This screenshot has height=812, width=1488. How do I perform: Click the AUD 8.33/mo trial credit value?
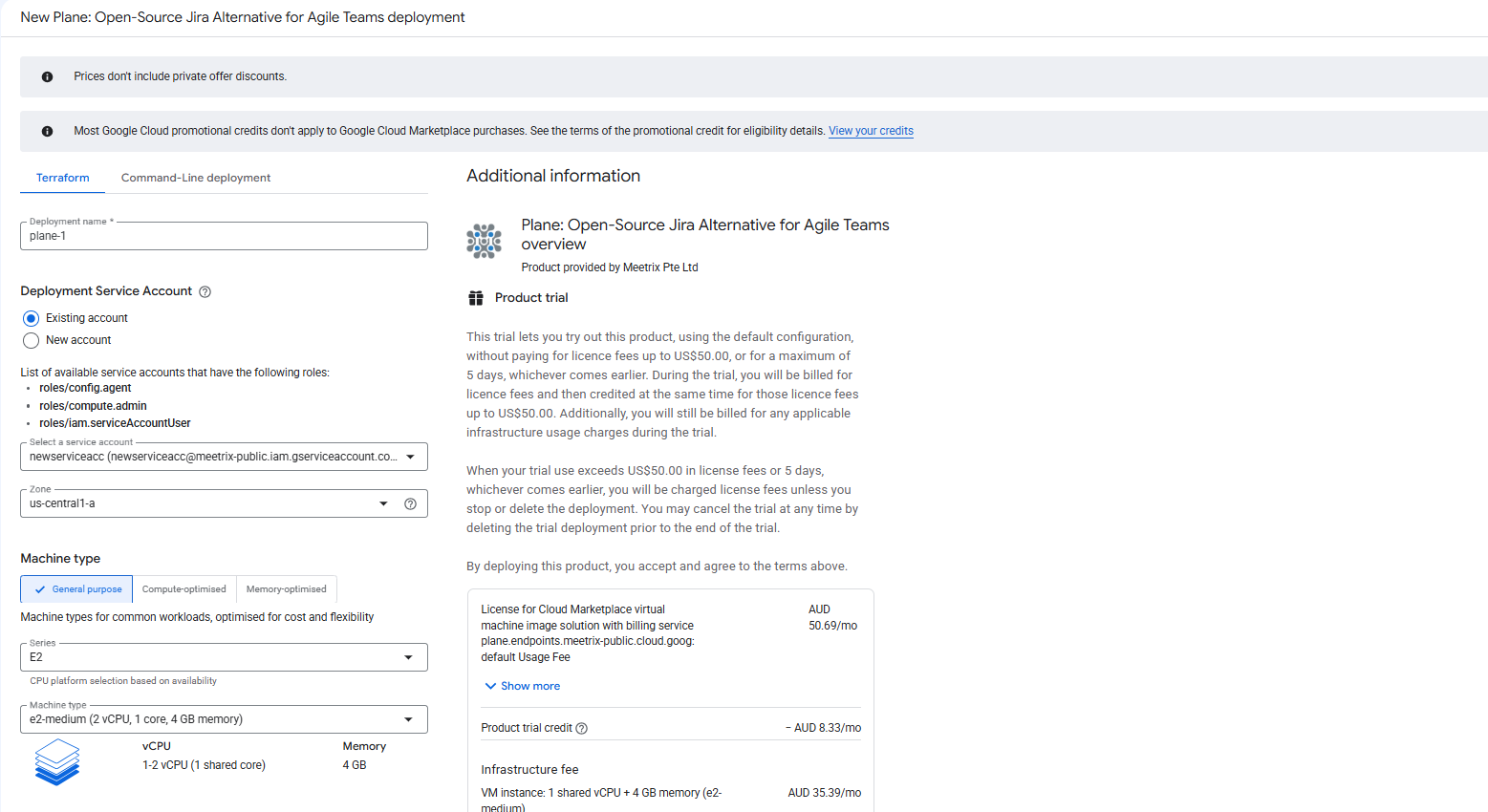[823, 728]
